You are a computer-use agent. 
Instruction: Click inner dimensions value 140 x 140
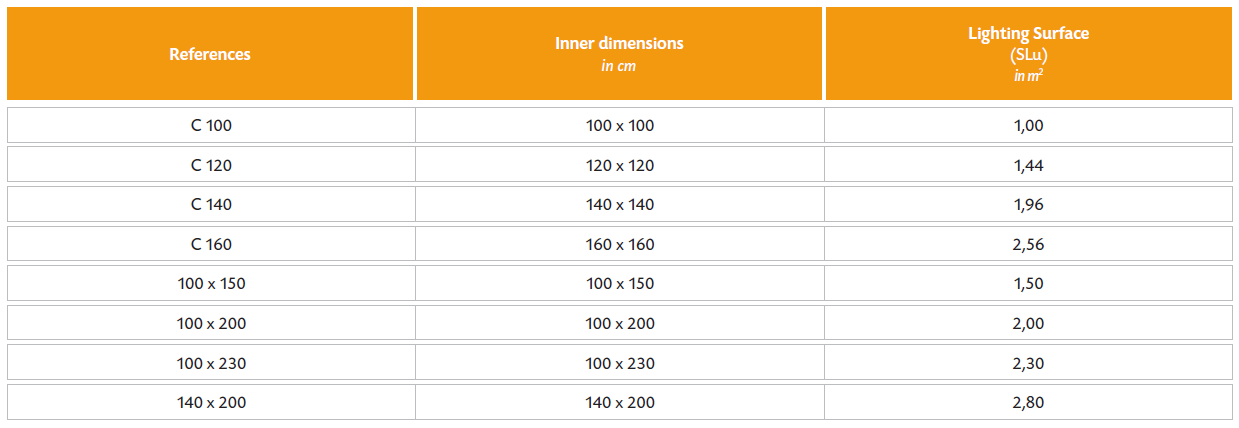pyautogui.click(x=619, y=205)
